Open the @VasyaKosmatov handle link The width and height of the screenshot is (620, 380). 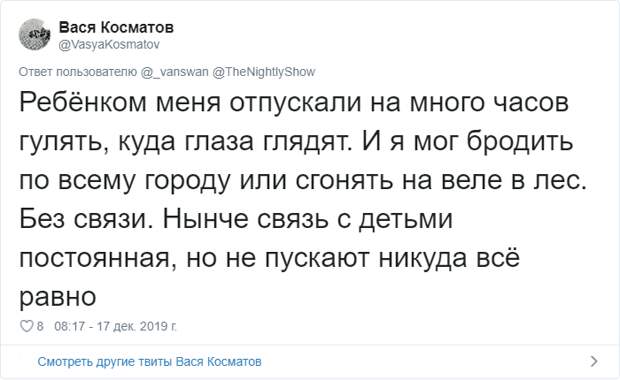coord(109,44)
